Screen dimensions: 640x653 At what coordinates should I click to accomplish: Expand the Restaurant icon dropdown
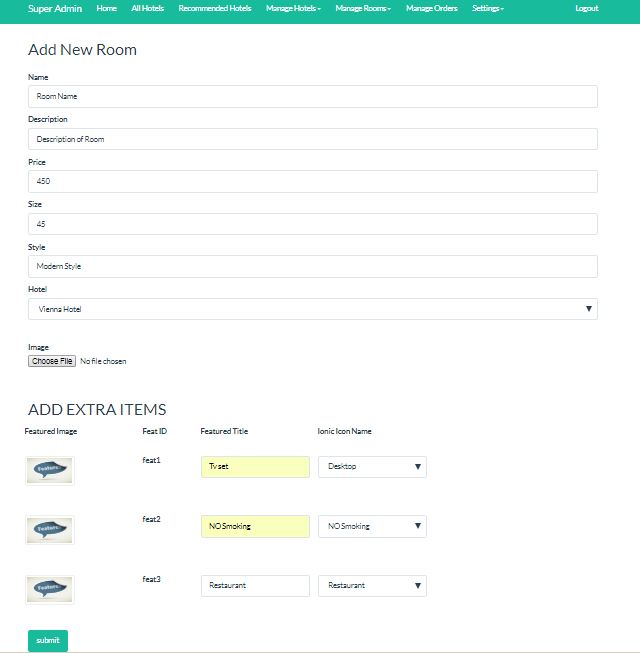(x=372, y=586)
